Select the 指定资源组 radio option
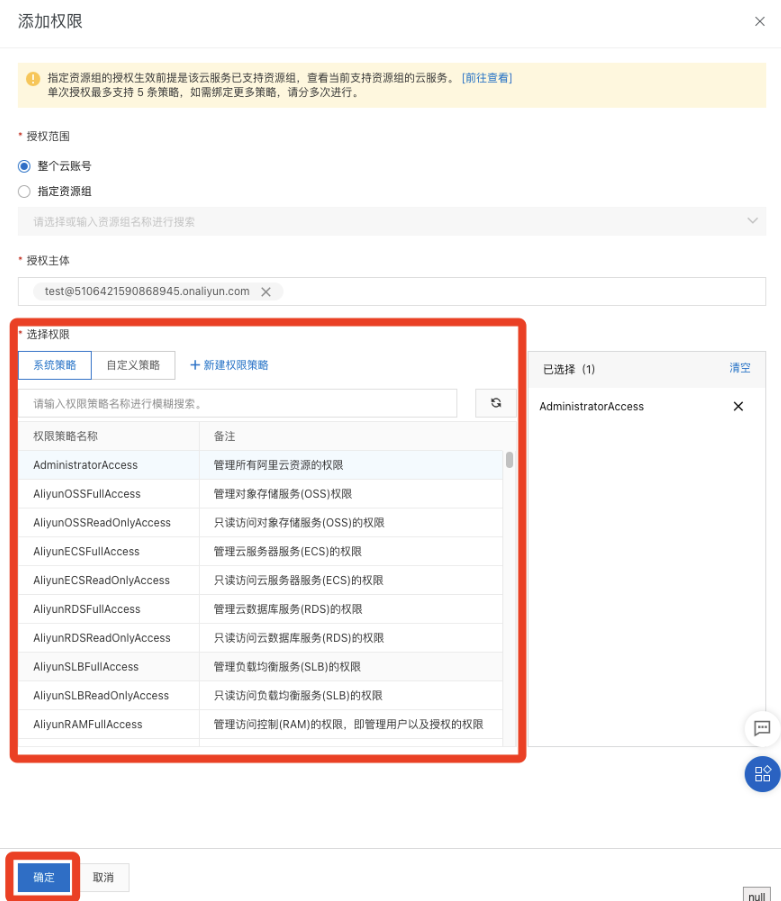 pos(24,191)
